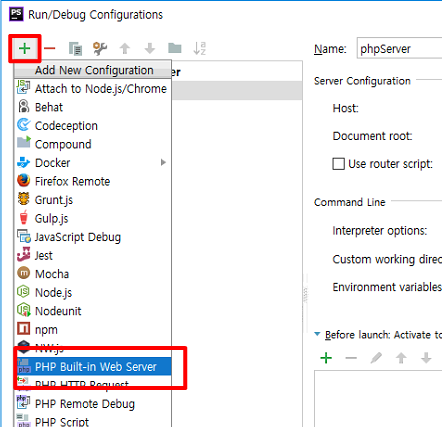Choose PHP Remote Debug

click(93, 404)
